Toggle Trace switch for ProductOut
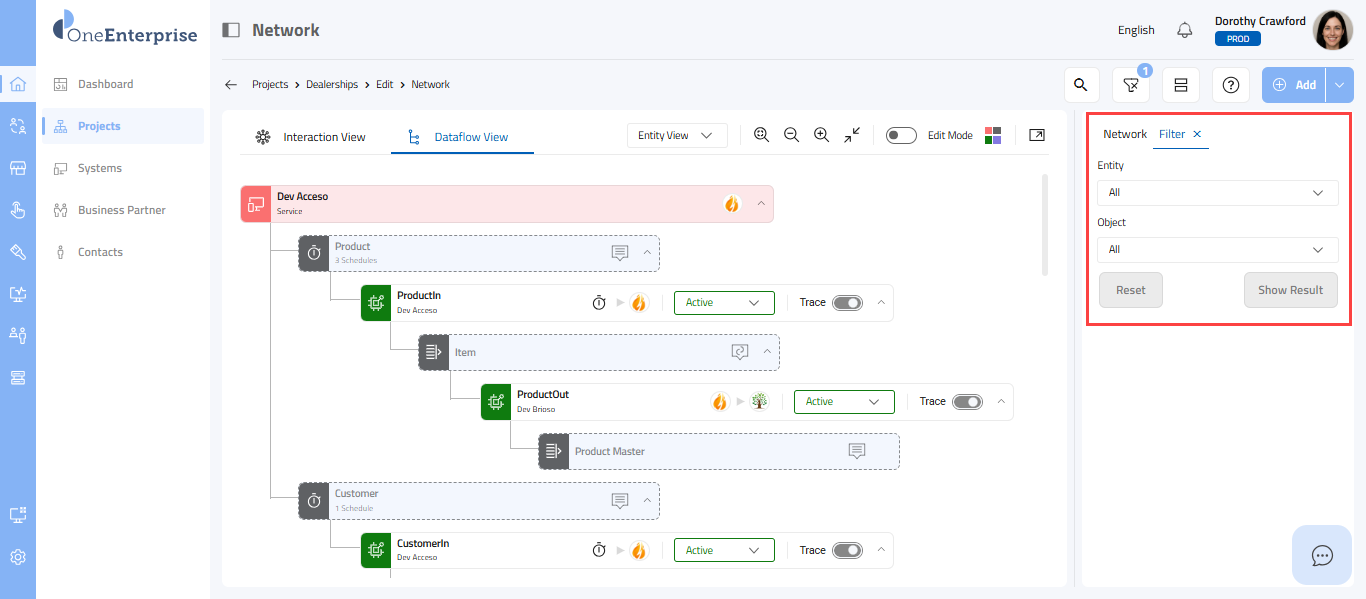This screenshot has height=599, width=1366. click(967, 402)
